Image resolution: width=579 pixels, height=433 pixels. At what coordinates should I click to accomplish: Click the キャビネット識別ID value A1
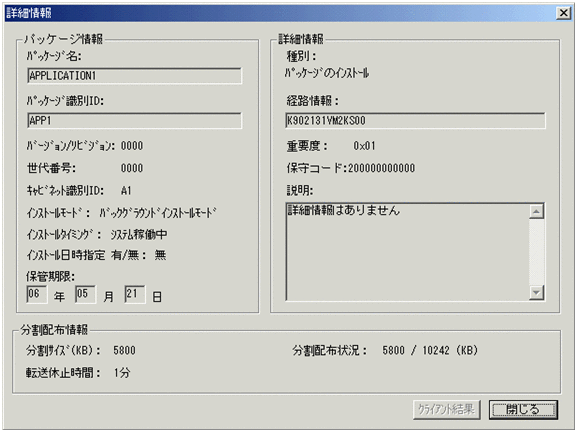pos(126,191)
